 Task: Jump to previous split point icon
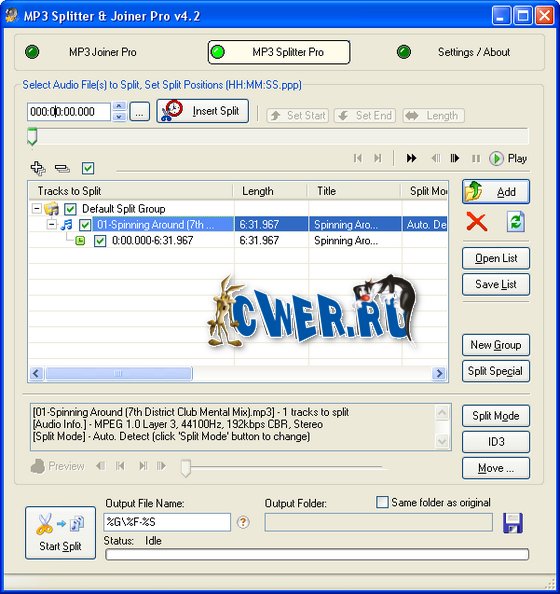tap(357, 158)
